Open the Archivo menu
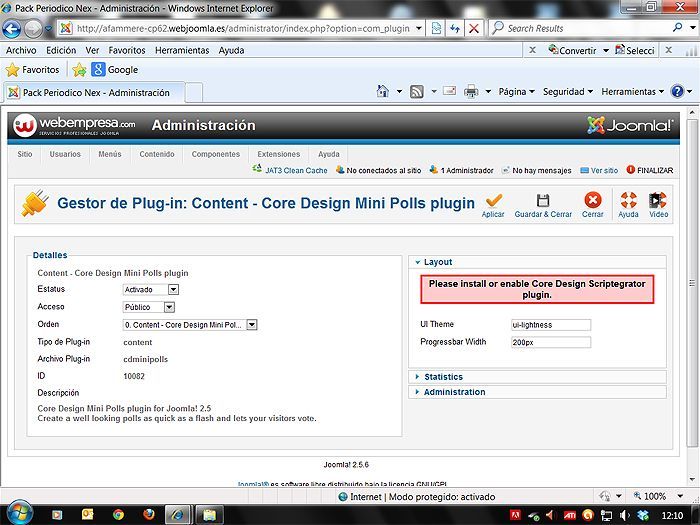The width and height of the screenshot is (700, 525). [x=21, y=50]
